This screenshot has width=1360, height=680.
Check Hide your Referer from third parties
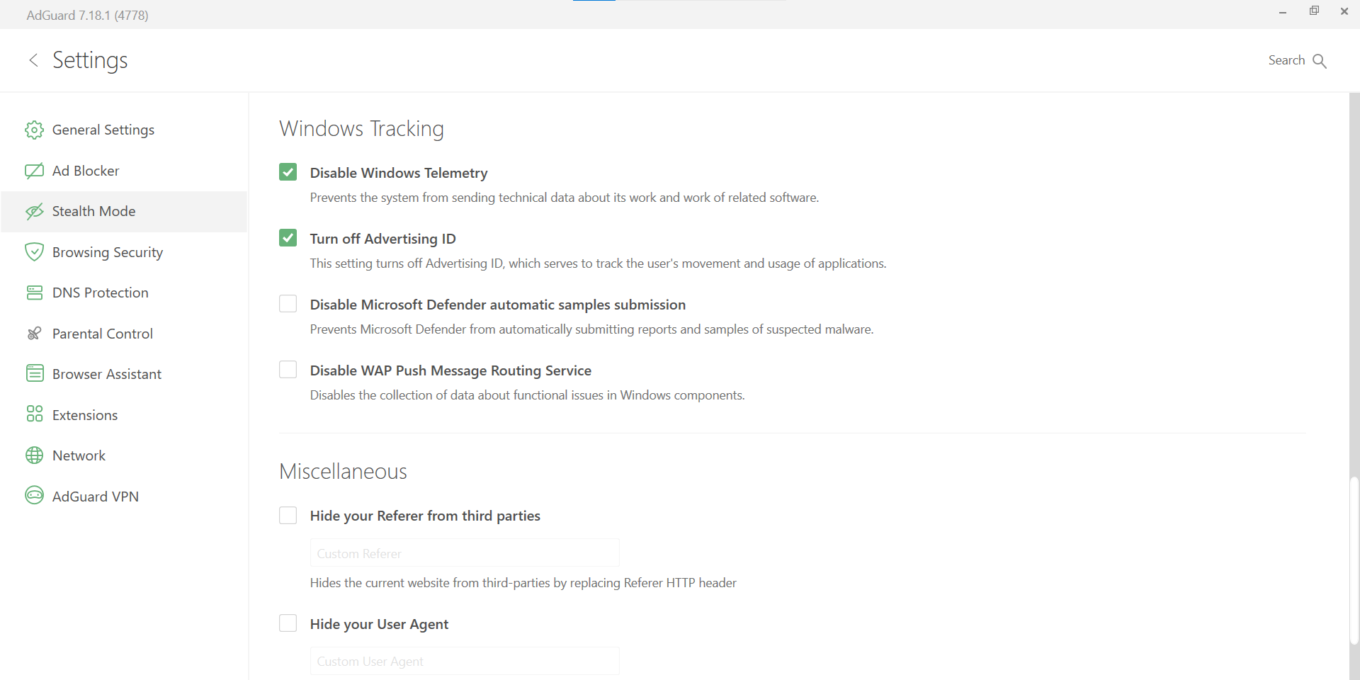(287, 514)
